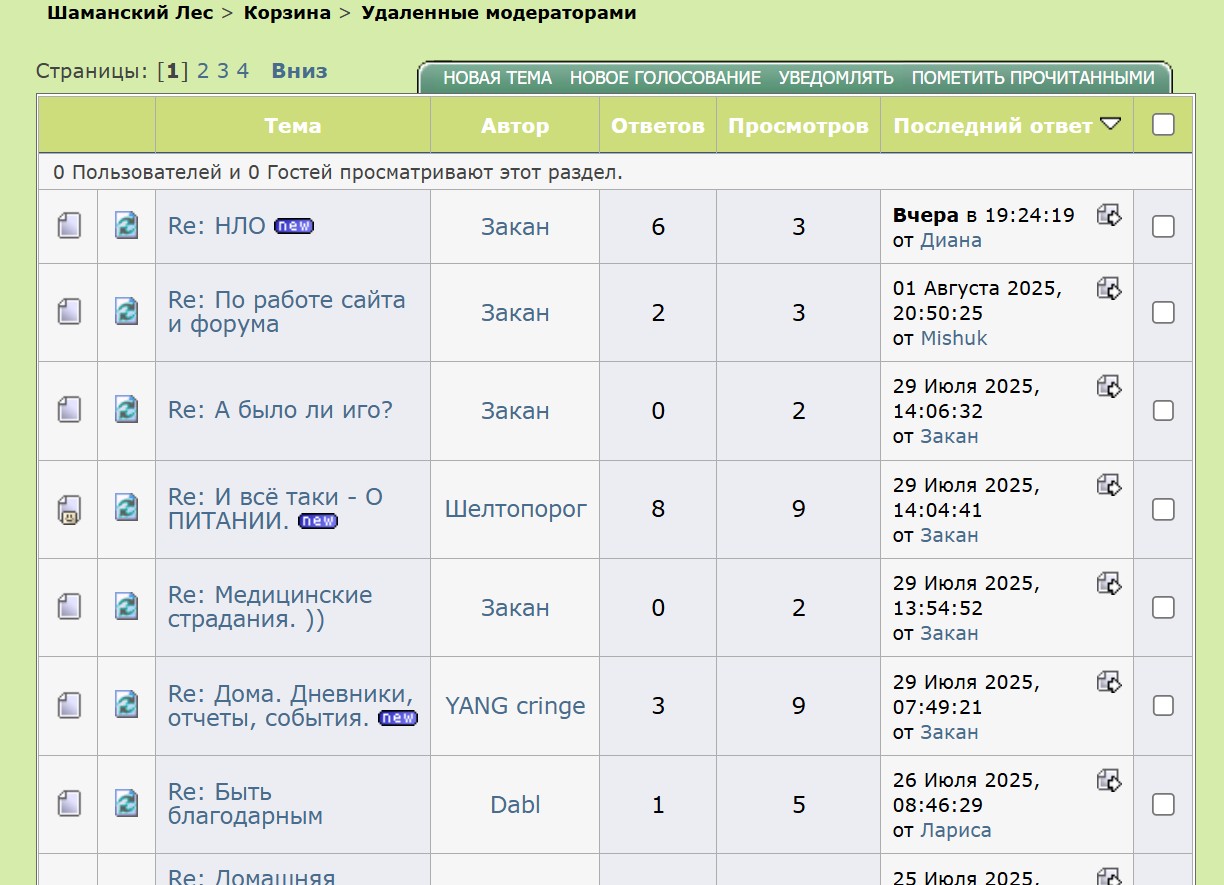Image resolution: width=1224 pixels, height=885 pixels.
Task: Open НОВОЕ ГОЛОСОВАНИЕ
Action: pos(665,78)
